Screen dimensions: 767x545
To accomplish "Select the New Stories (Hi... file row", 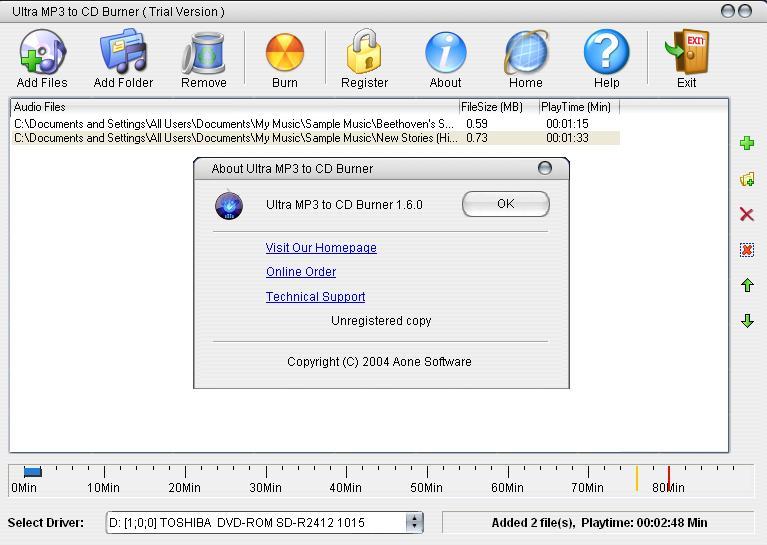I will 316,138.
